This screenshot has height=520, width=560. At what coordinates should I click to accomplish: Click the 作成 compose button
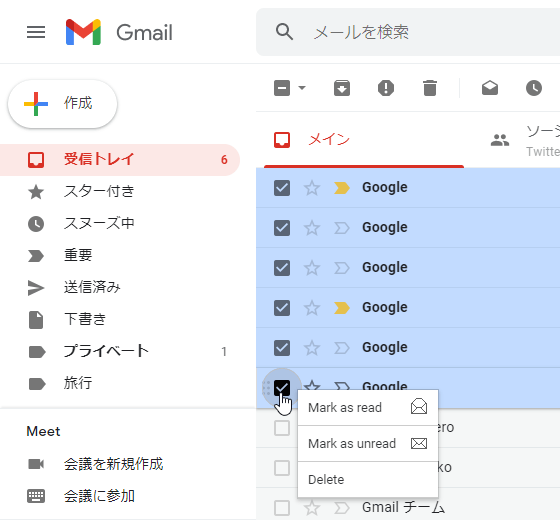62,104
